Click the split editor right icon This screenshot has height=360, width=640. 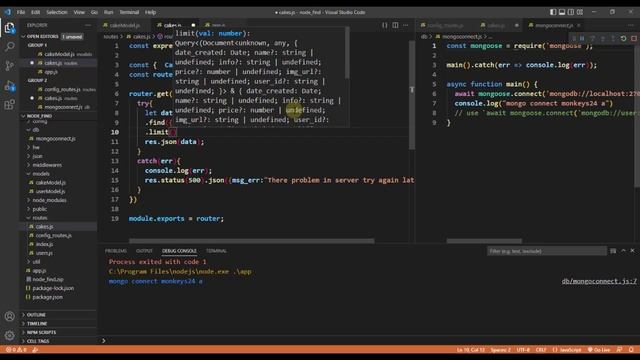[395, 25]
